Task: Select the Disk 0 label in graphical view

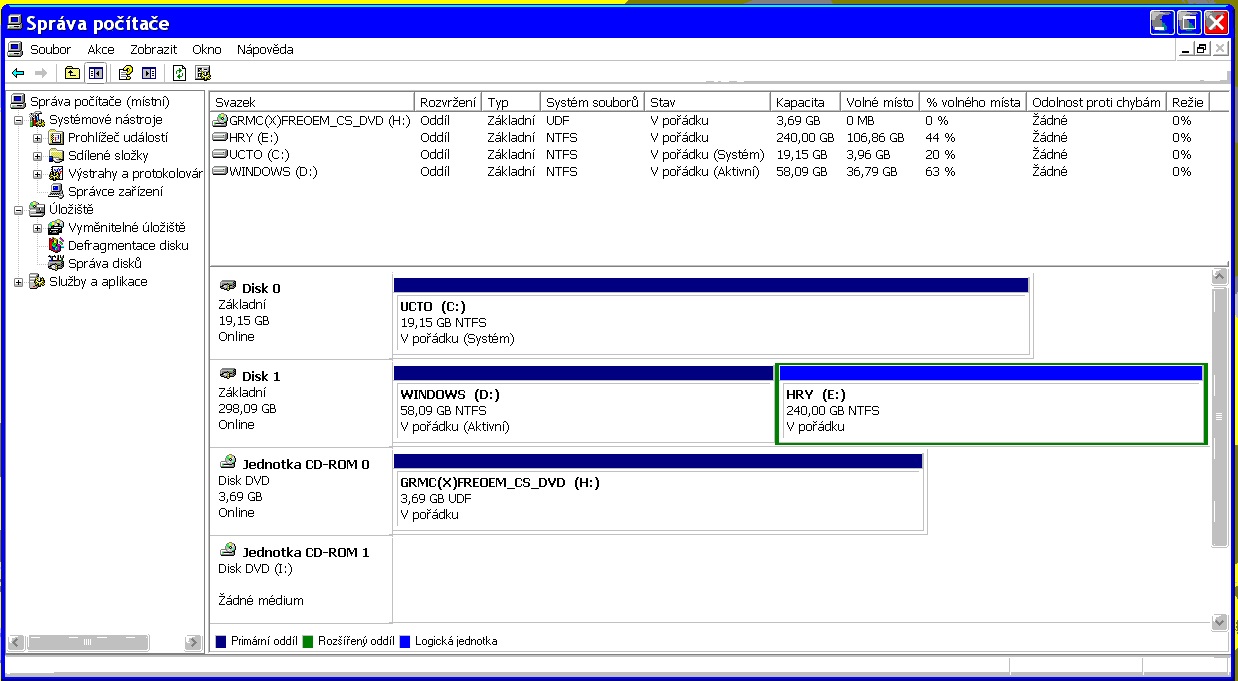Action: (260, 288)
